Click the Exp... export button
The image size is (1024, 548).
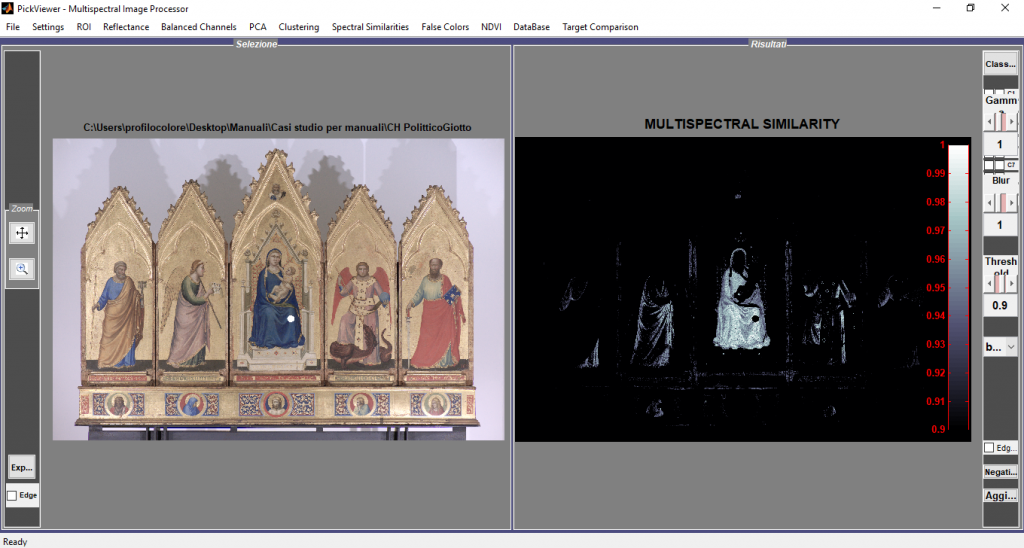click(22, 467)
